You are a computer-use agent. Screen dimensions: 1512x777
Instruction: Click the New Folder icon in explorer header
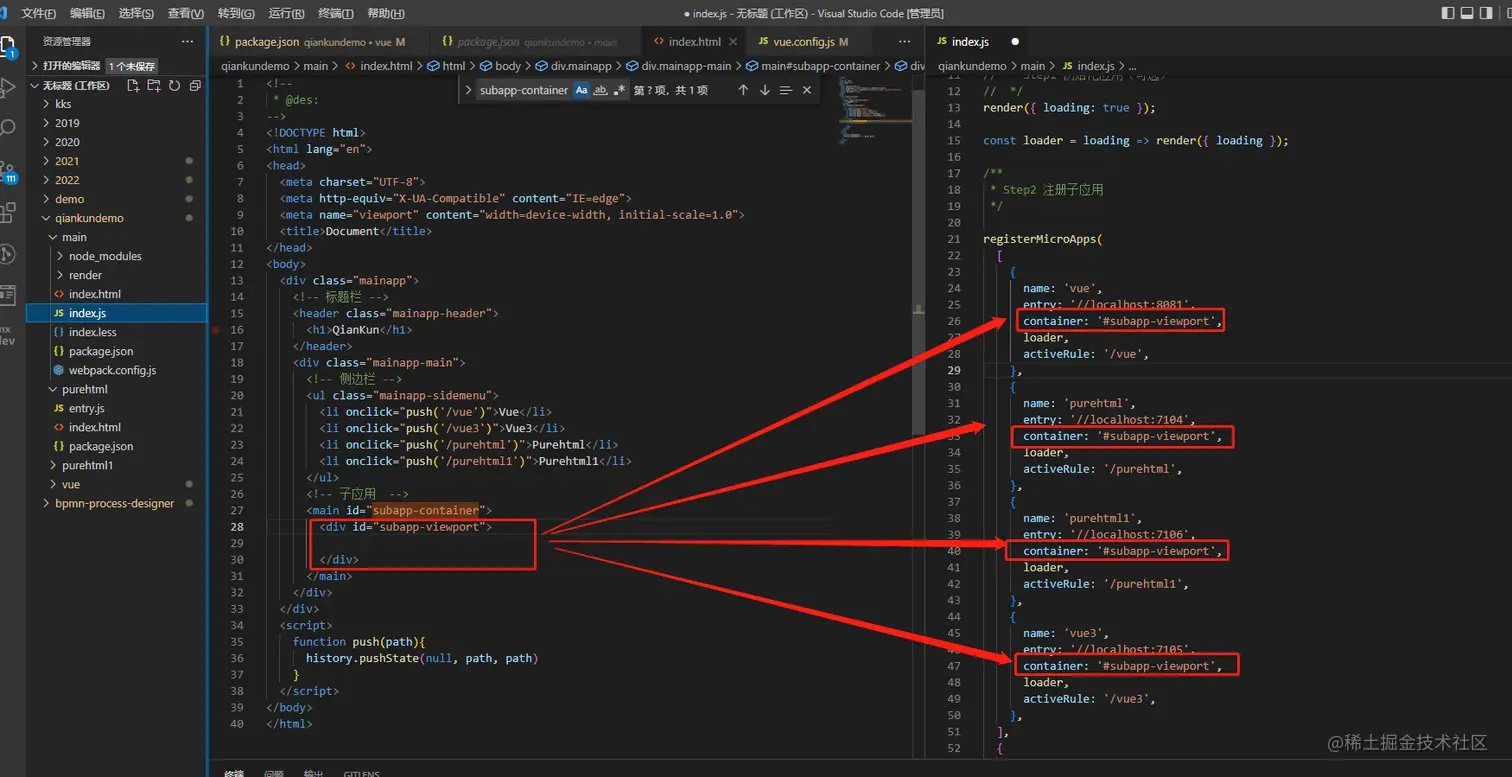pos(154,86)
